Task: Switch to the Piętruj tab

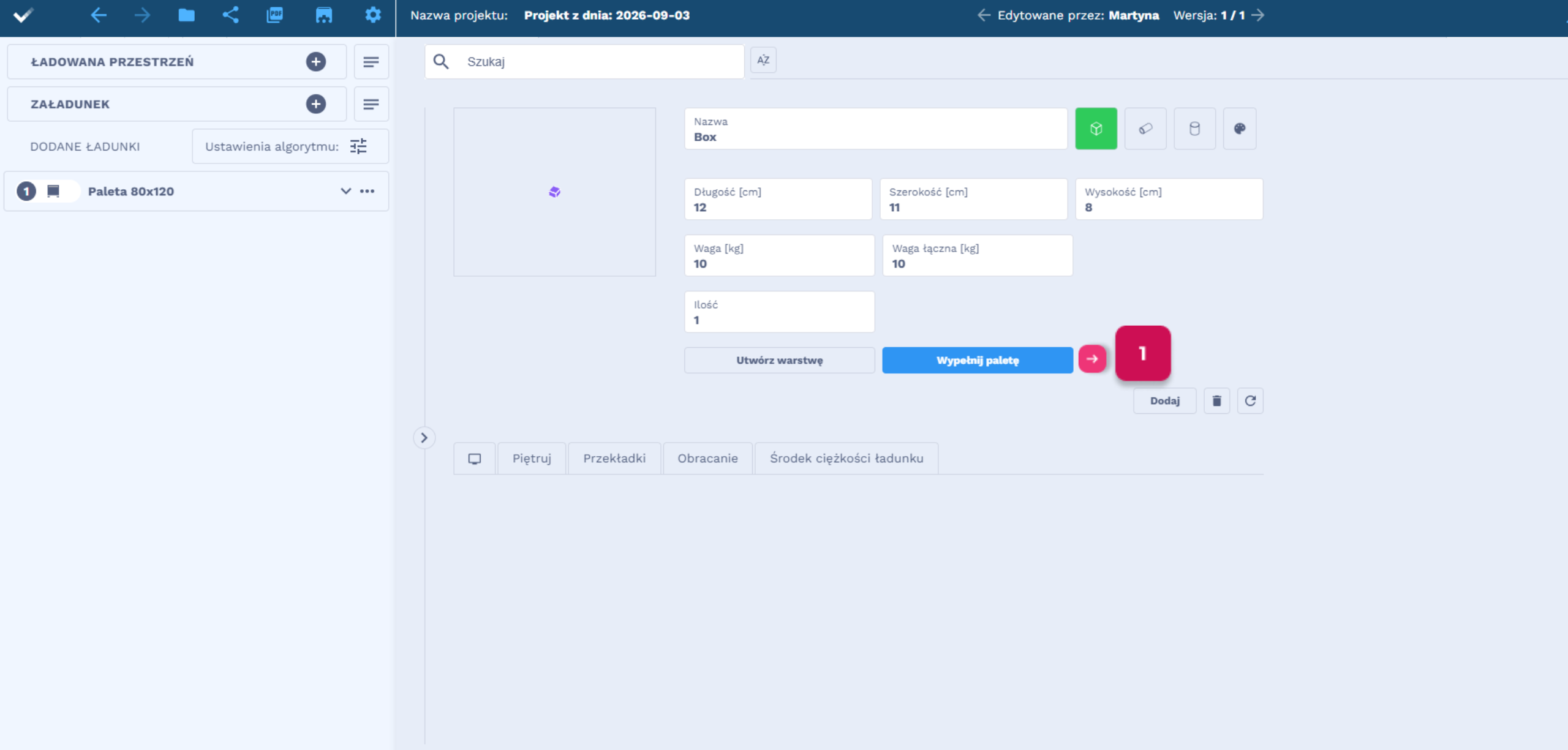Action: [532, 459]
